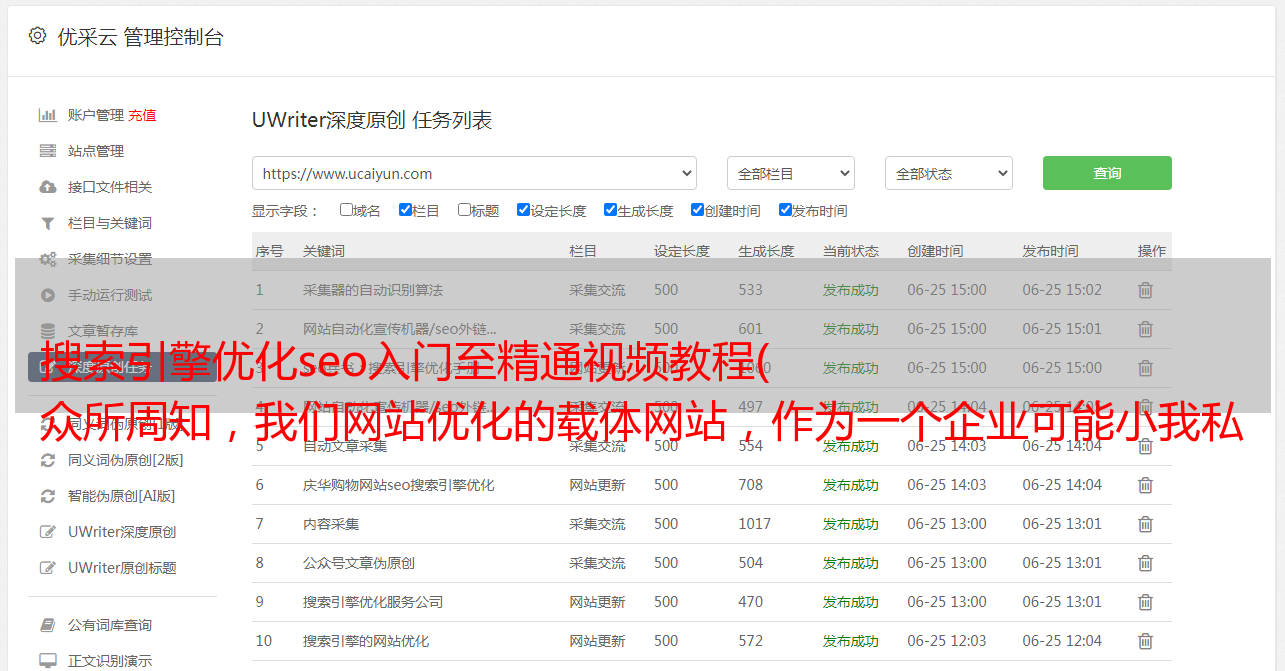Uncheck the 生成长度 display field checkbox

[x=610, y=210]
